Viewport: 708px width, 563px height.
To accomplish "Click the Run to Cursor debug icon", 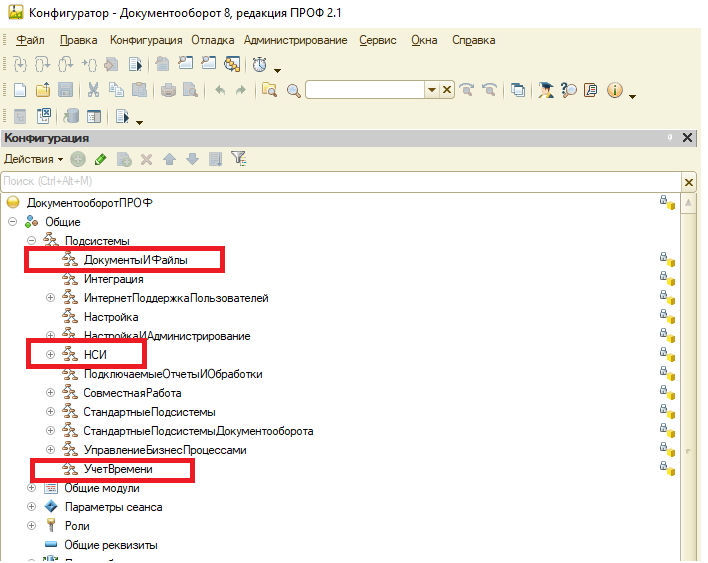I will [x=89, y=65].
